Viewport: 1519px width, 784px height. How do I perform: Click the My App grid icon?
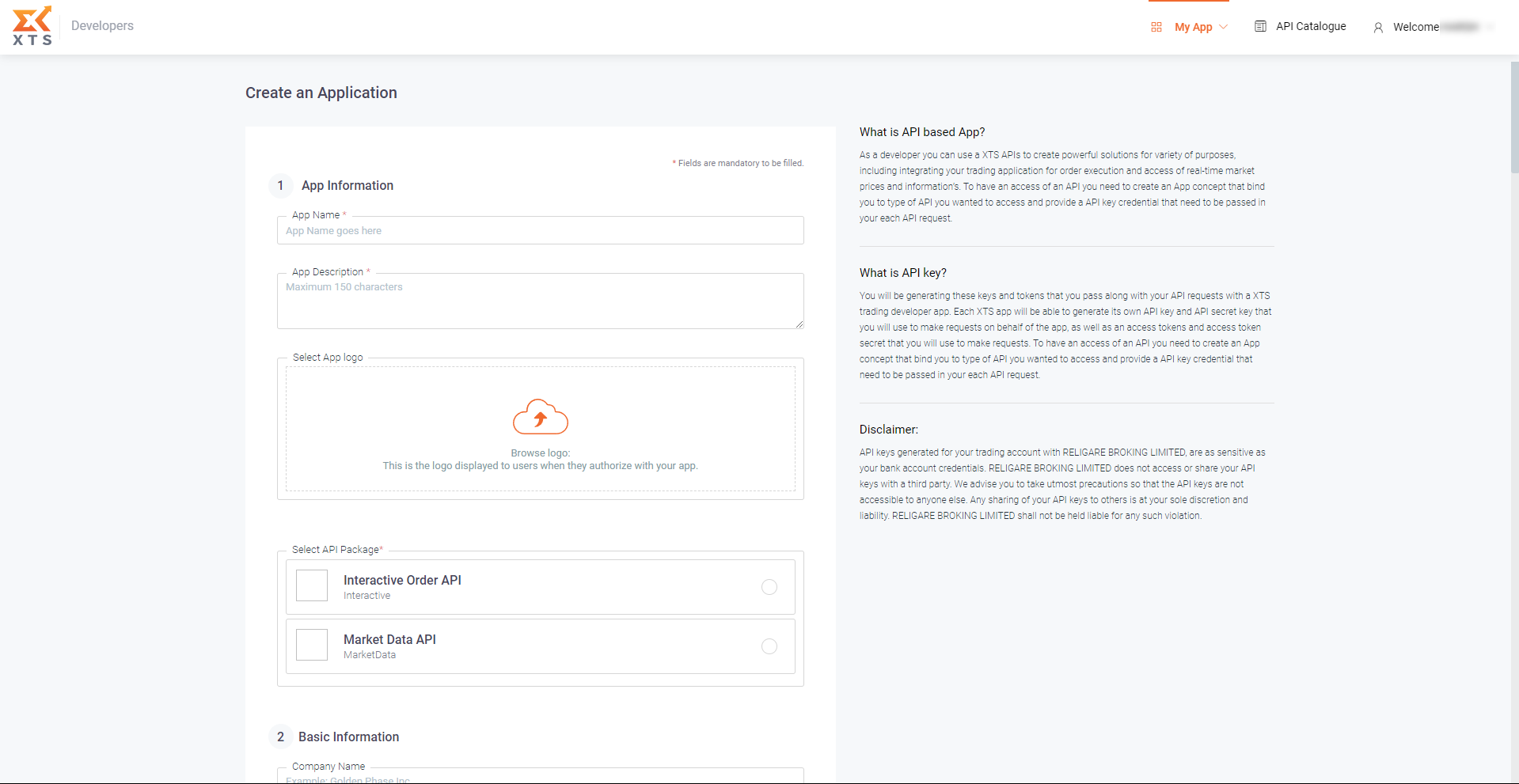pos(1156,27)
